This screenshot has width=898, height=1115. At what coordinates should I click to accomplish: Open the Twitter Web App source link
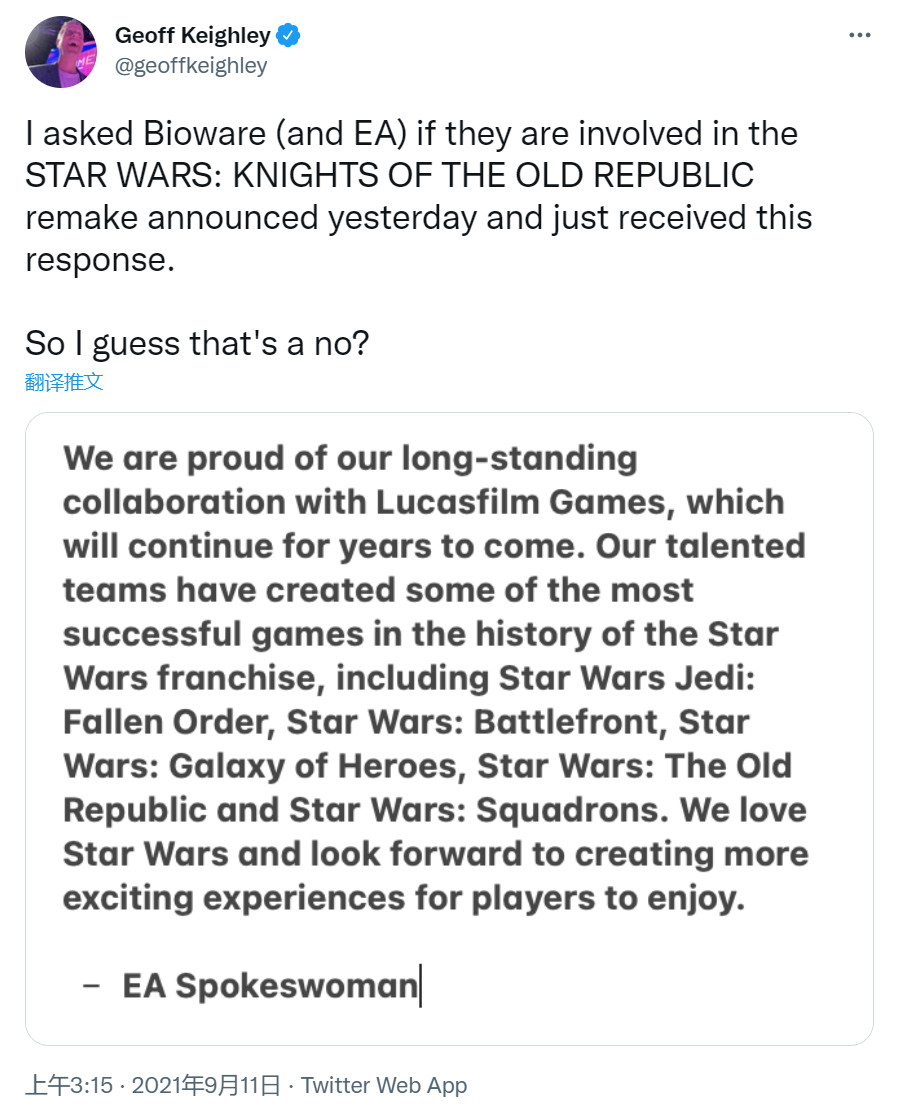tap(384, 1085)
